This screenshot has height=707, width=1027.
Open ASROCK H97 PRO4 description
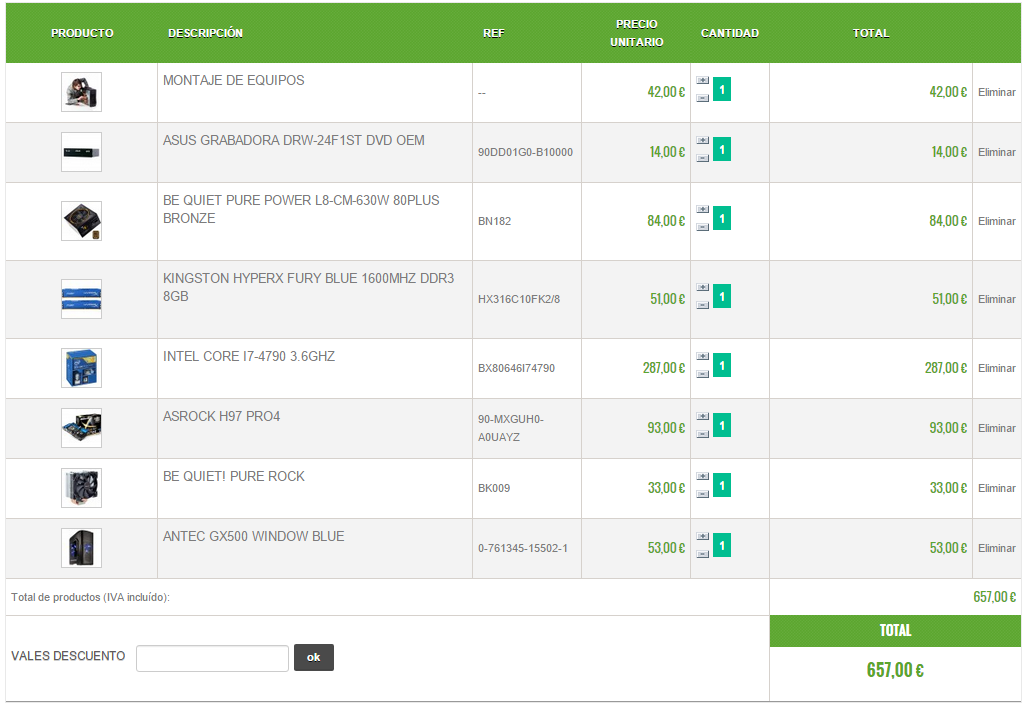[221, 417]
